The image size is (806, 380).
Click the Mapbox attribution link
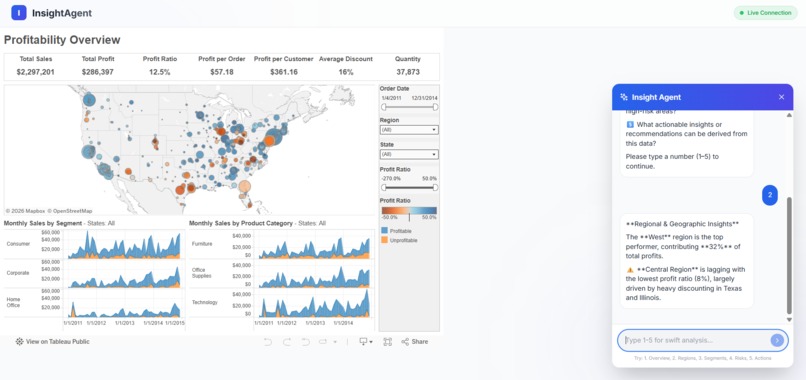(26, 211)
